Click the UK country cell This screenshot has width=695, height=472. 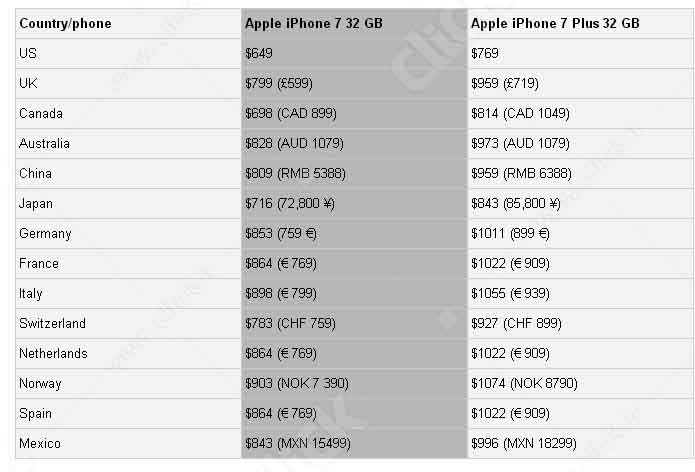coord(28,83)
